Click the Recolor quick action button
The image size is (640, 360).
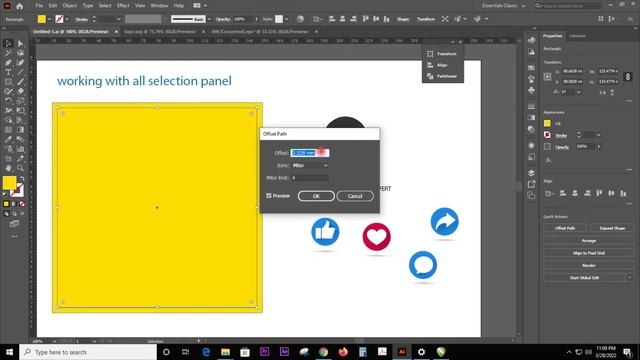click(x=589, y=265)
